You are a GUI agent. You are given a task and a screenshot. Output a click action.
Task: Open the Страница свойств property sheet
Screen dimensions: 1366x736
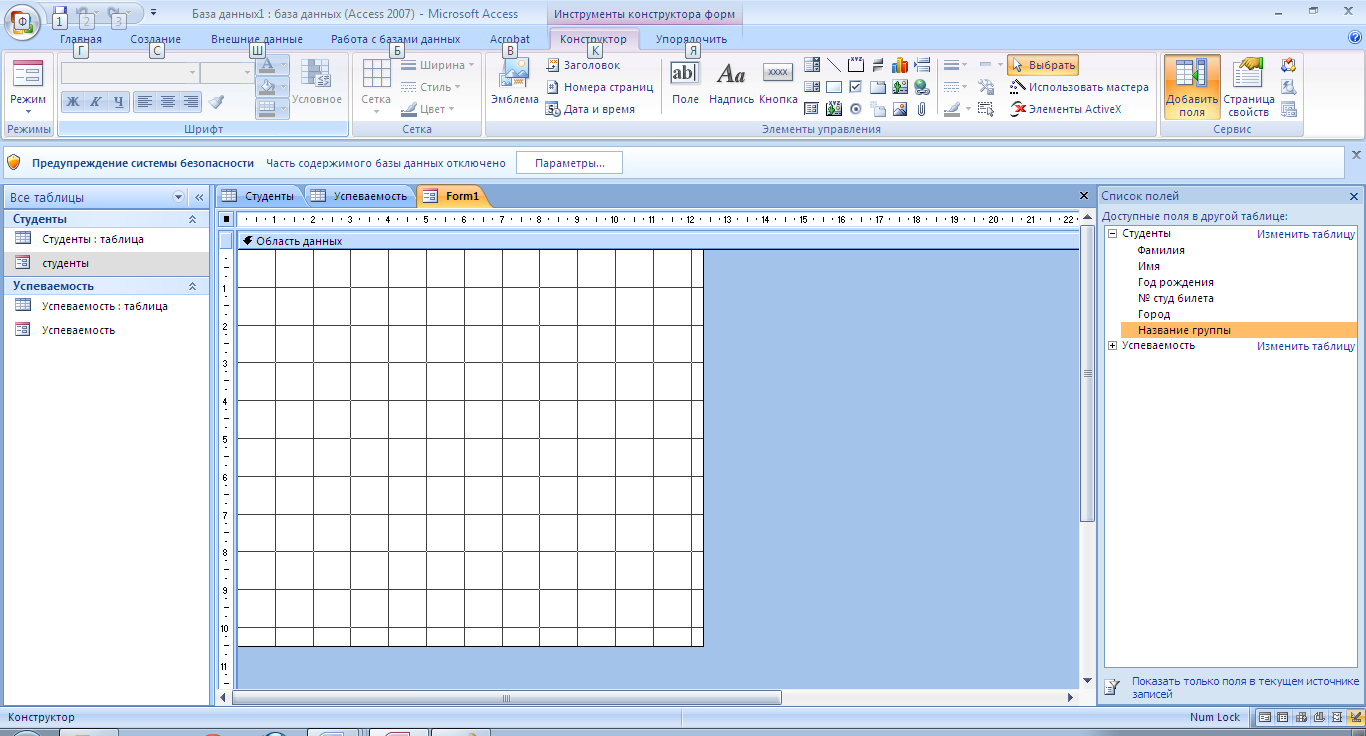pos(1248,87)
